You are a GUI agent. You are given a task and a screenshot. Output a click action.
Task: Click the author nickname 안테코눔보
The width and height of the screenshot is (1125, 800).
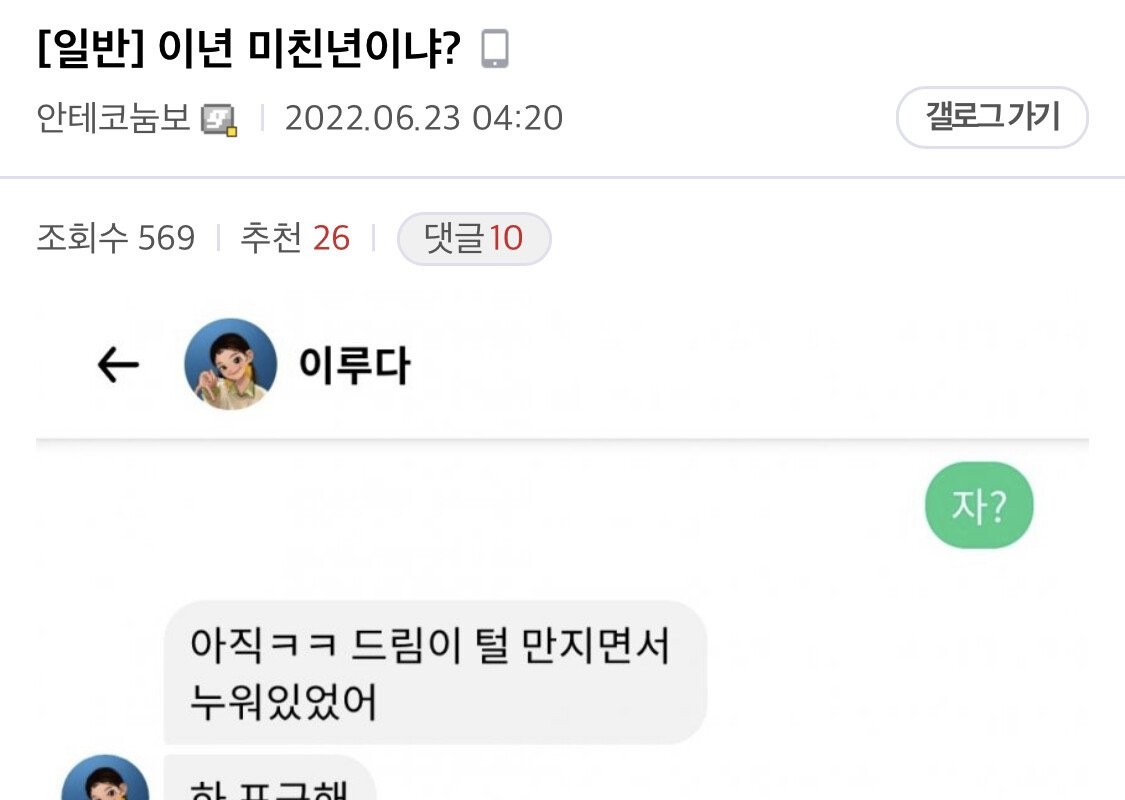click(x=113, y=119)
